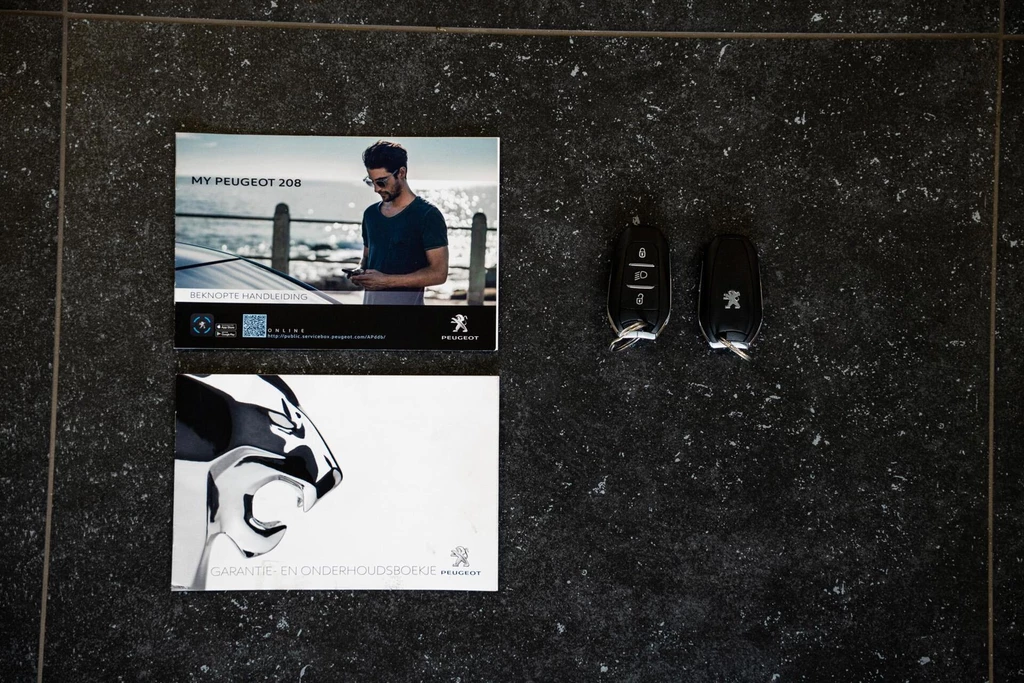Click the man wearing sunglasses
1024x683 pixels.
click(400, 225)
